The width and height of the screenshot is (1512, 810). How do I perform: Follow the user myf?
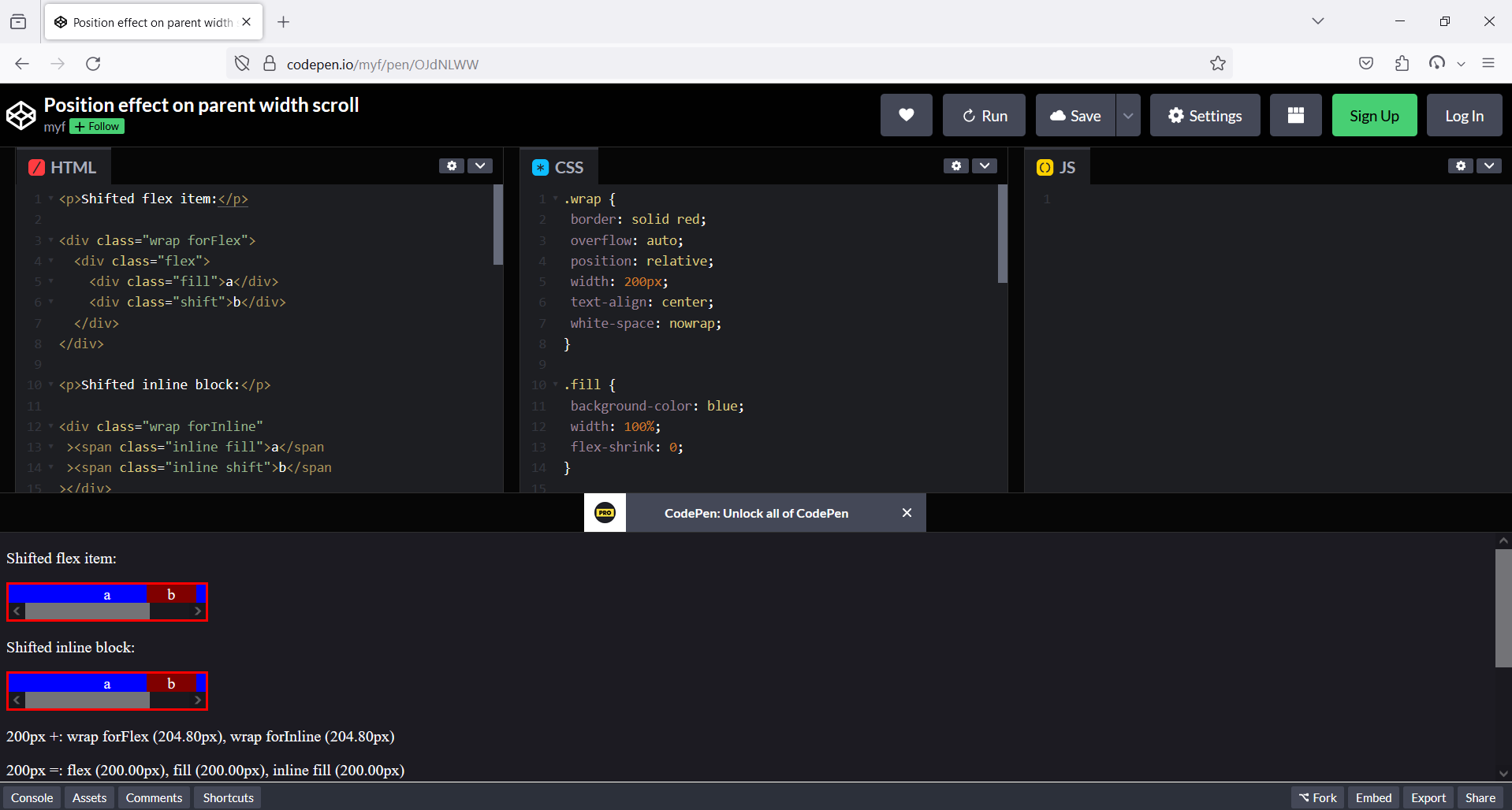[96, 126]
